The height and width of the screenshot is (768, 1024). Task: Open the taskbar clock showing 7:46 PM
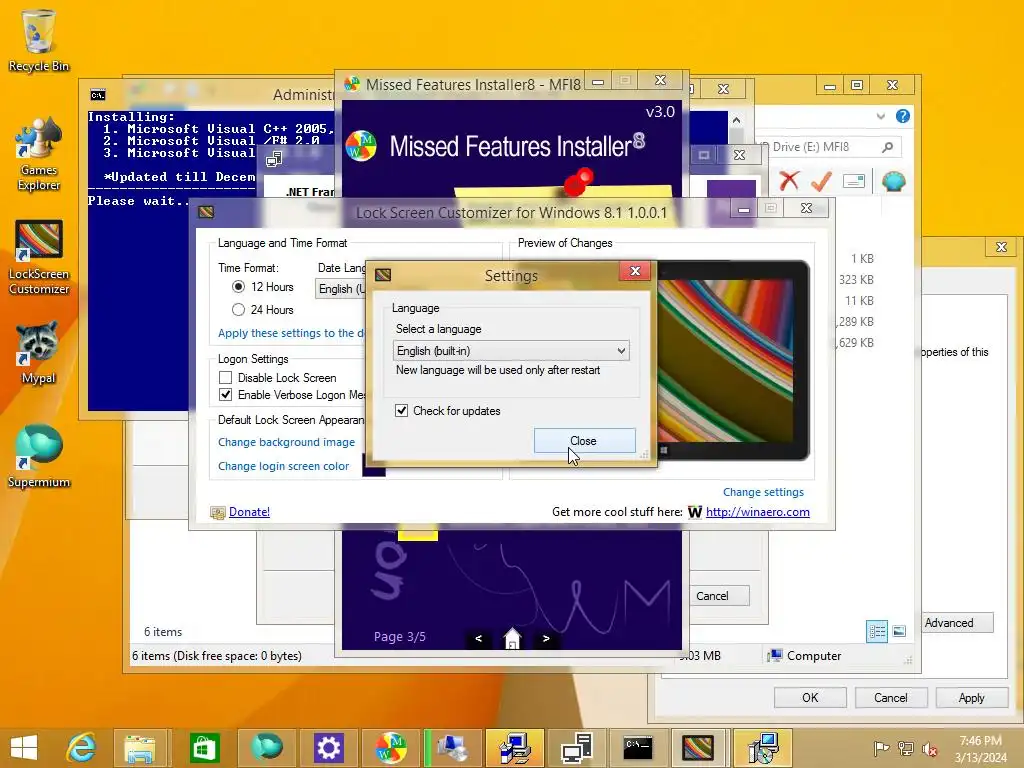pos(980,749)
